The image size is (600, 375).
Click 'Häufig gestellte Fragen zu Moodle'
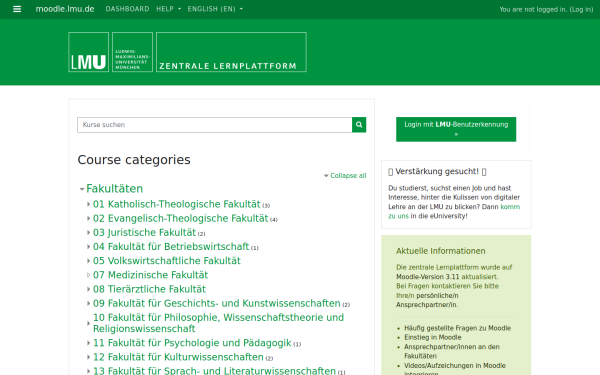(457, 328)
